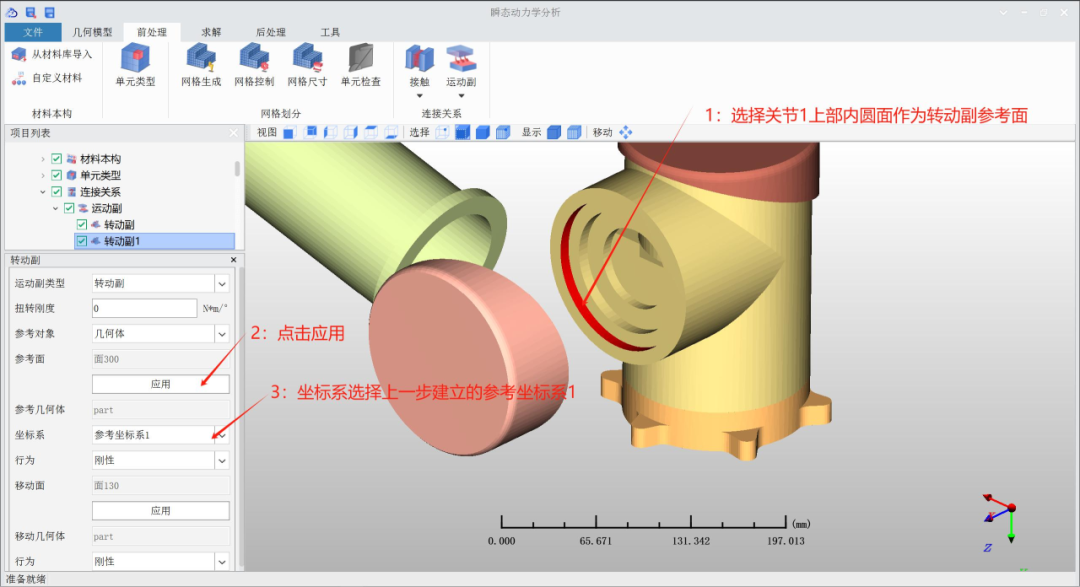Click 应用 button under 参考面
Viewport: 1080px width, 587px height.
pos(160,384)
